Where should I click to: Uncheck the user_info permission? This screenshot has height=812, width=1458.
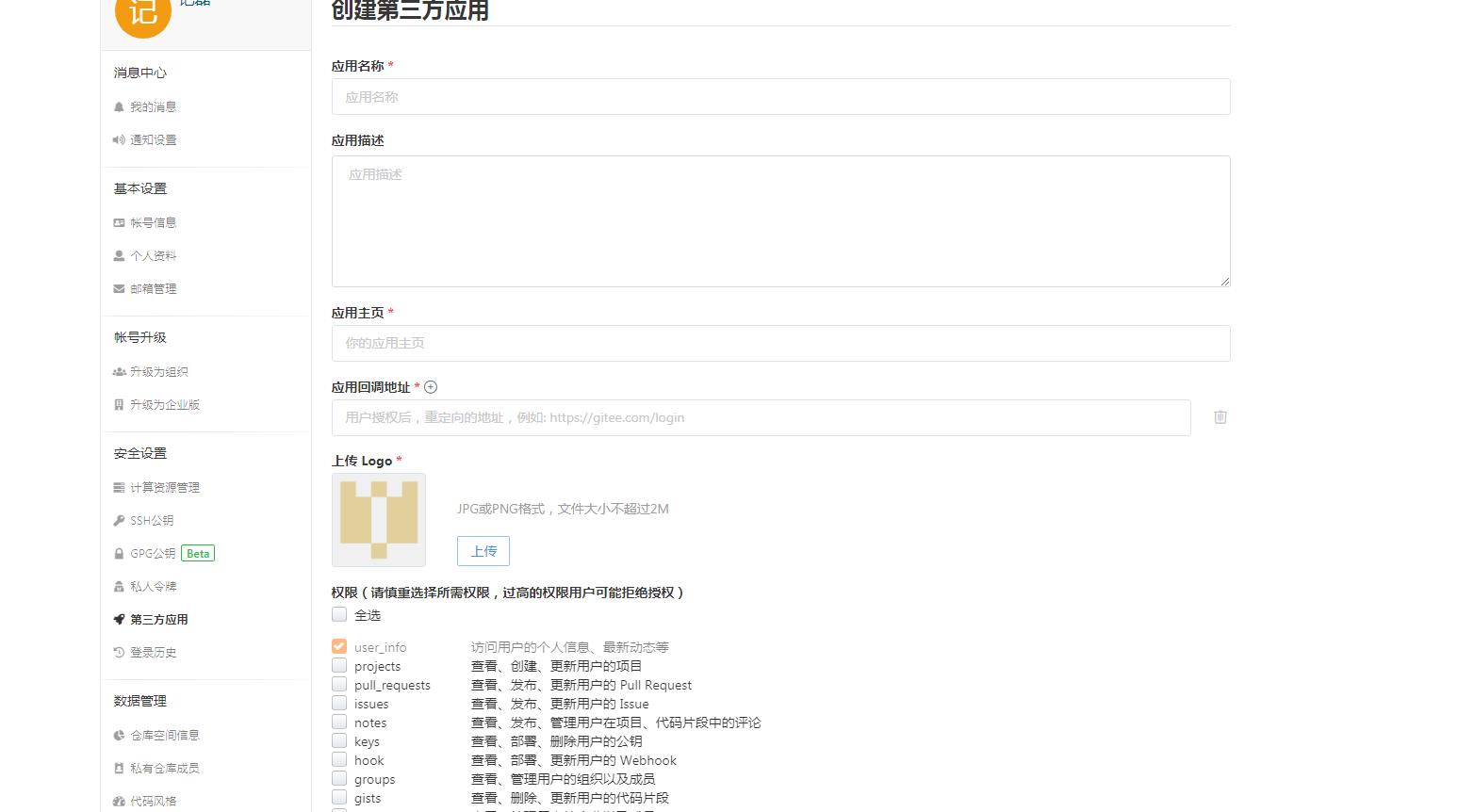coord(339,646)
